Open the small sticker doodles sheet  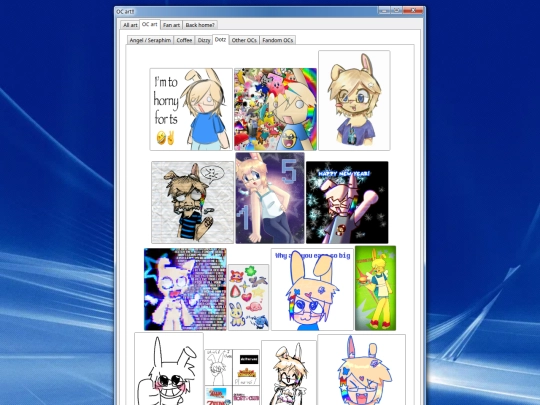click(249, 298)
